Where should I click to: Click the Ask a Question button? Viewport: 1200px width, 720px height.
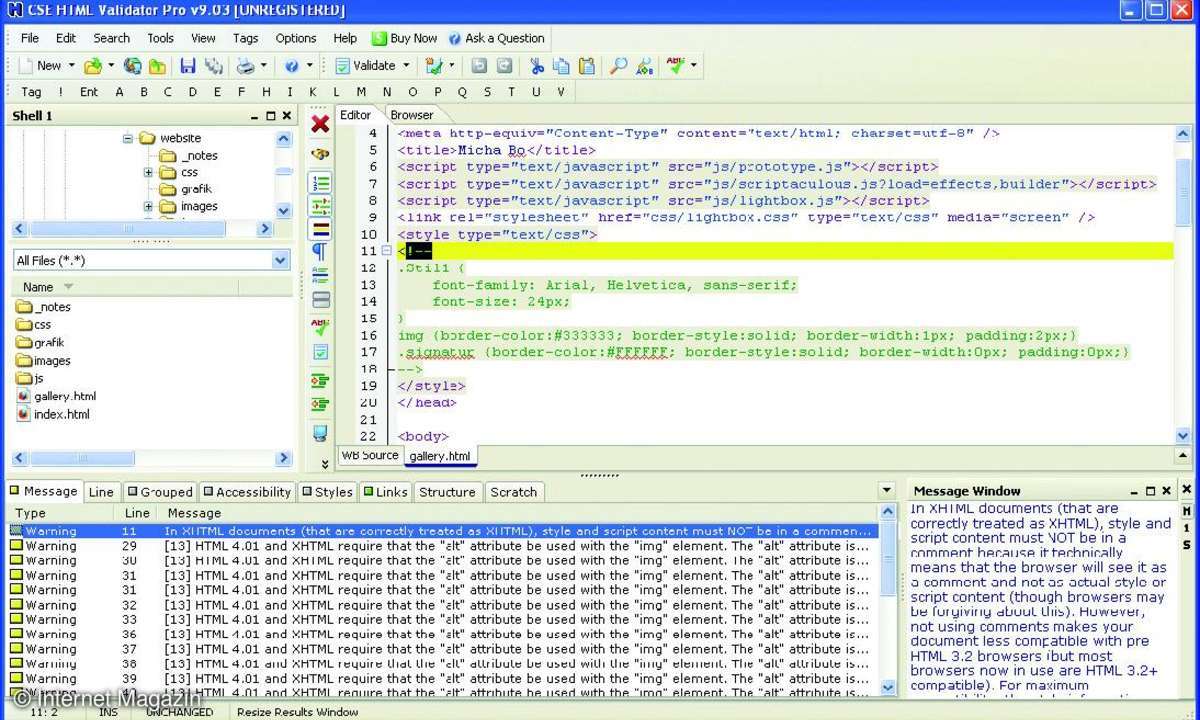click(496, 38)
